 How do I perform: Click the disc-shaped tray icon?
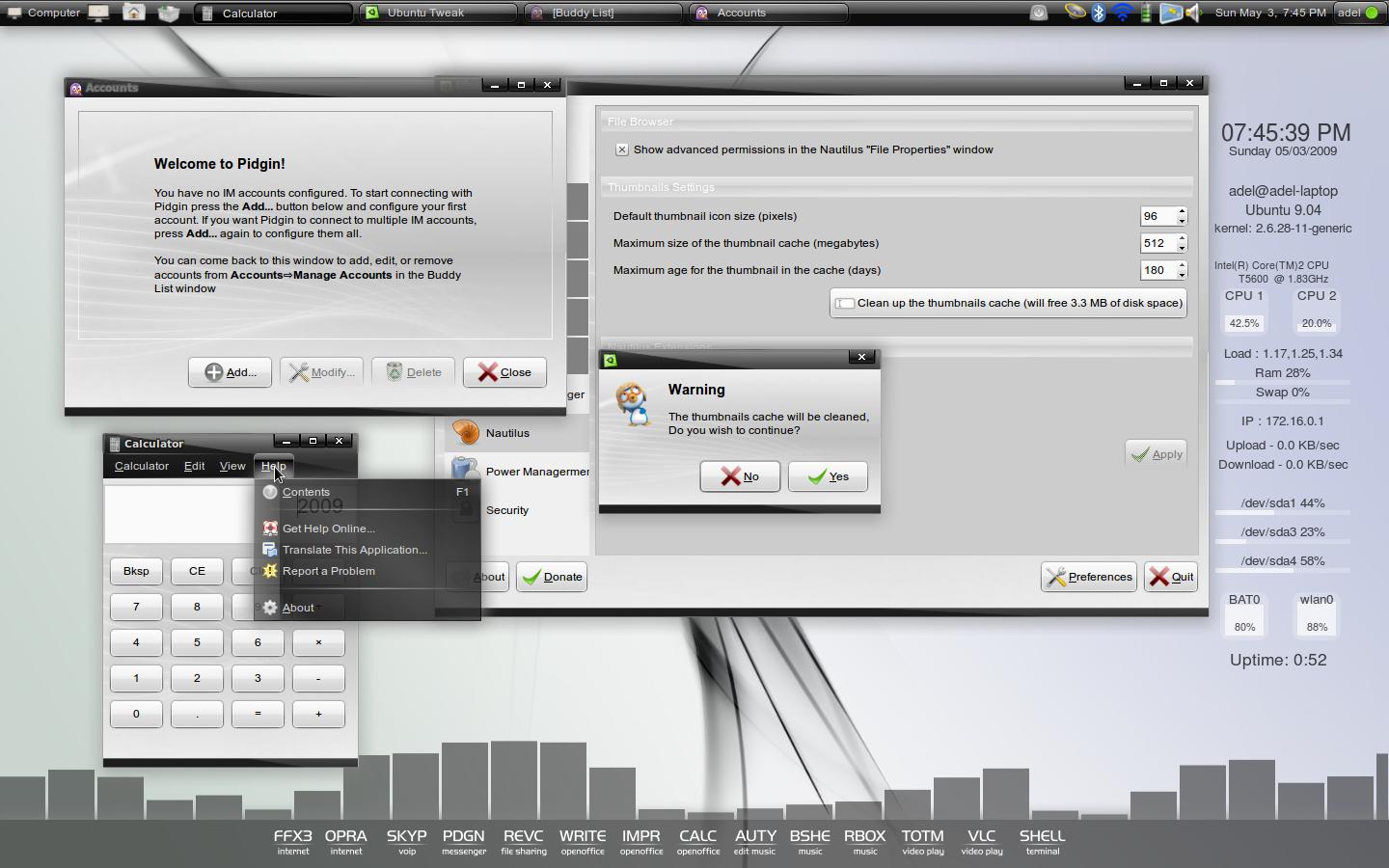[1075, 13]
